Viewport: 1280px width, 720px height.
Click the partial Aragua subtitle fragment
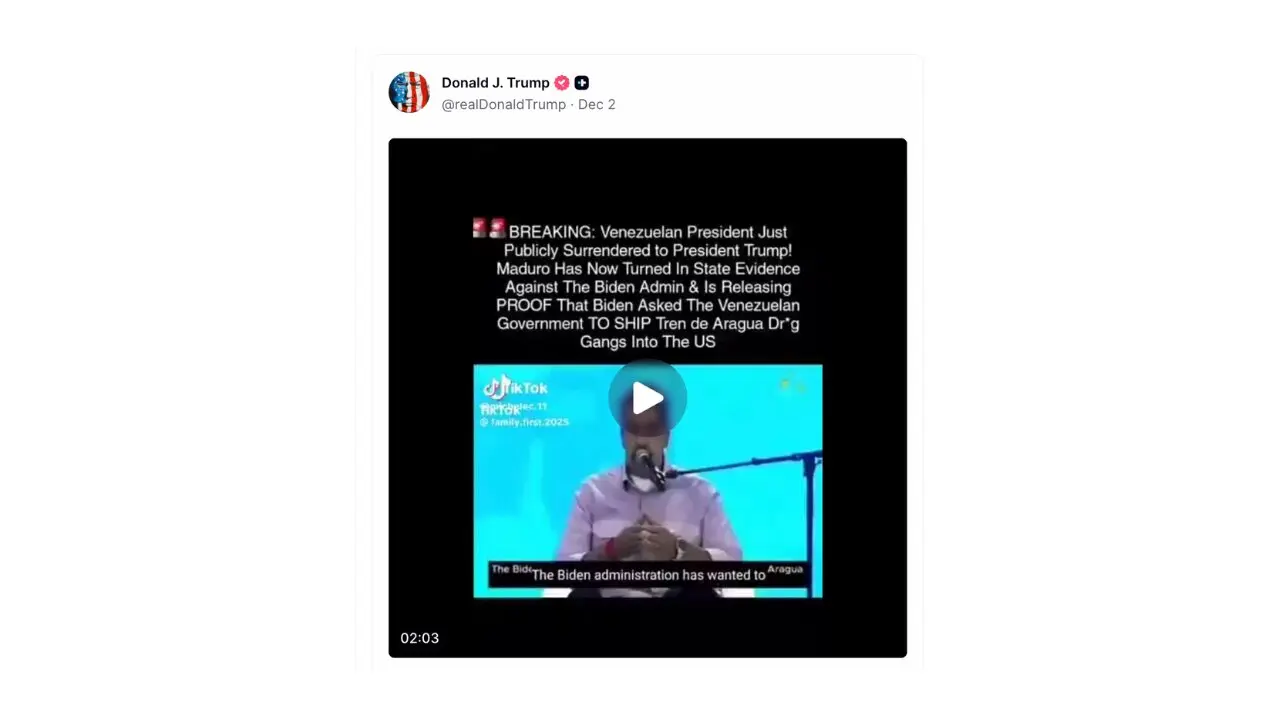pyautogui.click(x=786, y=569)
